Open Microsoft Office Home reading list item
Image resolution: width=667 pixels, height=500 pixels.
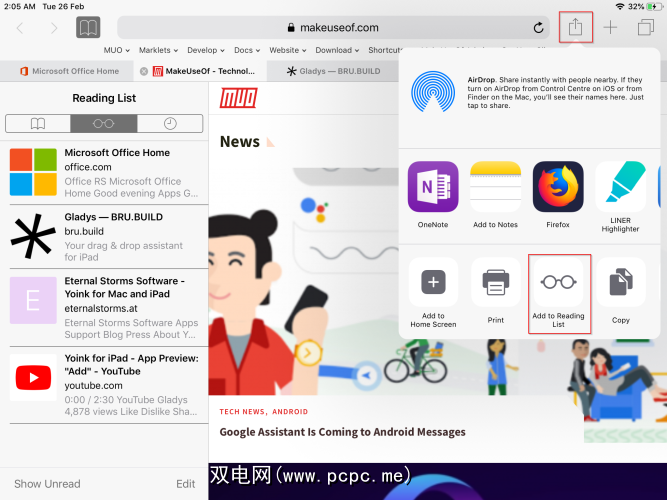[104, 172]
